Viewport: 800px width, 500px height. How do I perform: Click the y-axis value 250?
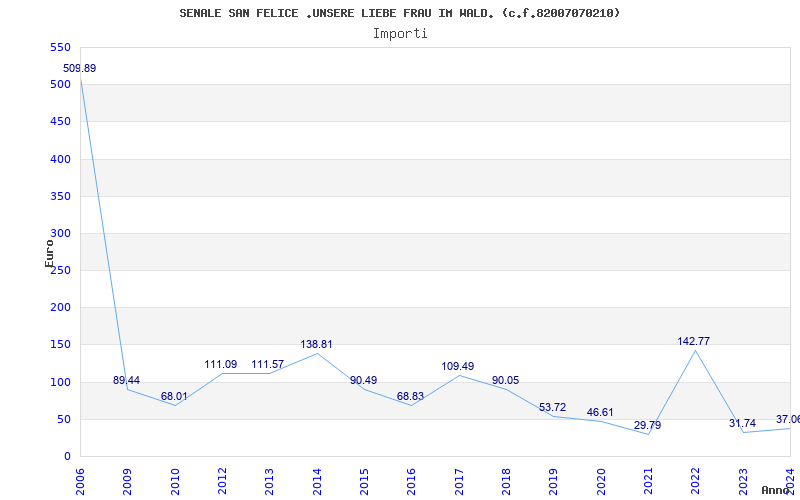60,271
